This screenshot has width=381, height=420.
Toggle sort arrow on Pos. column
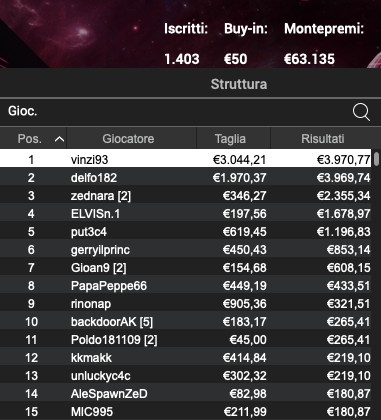[59, 139]
